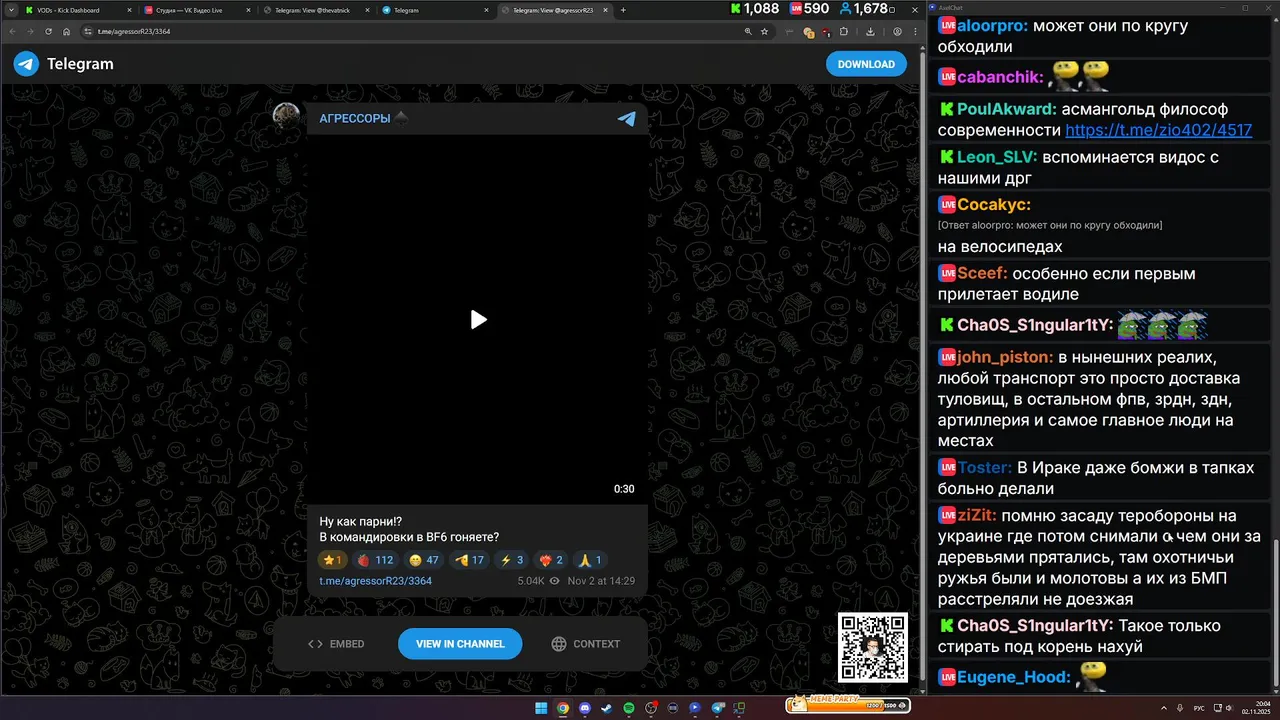Click username john_piston in chat
Viewport: 1280px width, 720px height.
coord(1005,357)
